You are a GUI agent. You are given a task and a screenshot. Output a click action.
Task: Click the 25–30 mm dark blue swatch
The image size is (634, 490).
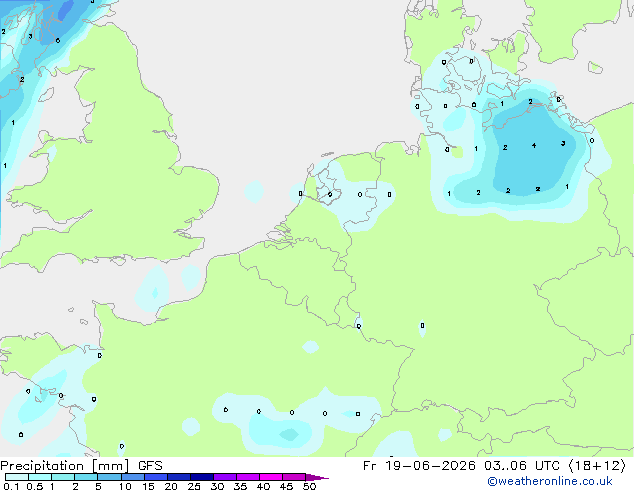(x=202, y=477)
